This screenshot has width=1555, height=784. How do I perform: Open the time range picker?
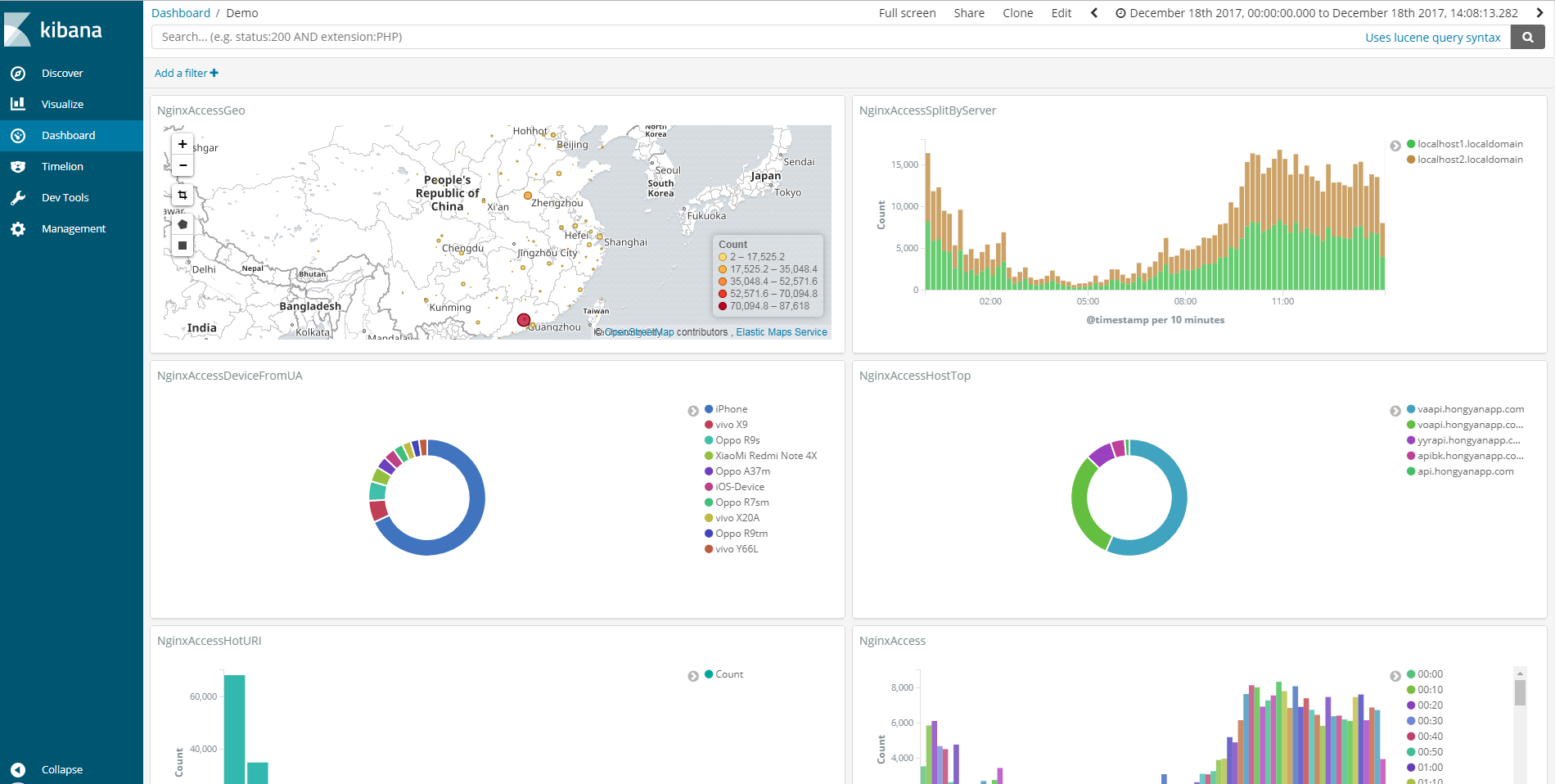tap(1317, 13)
